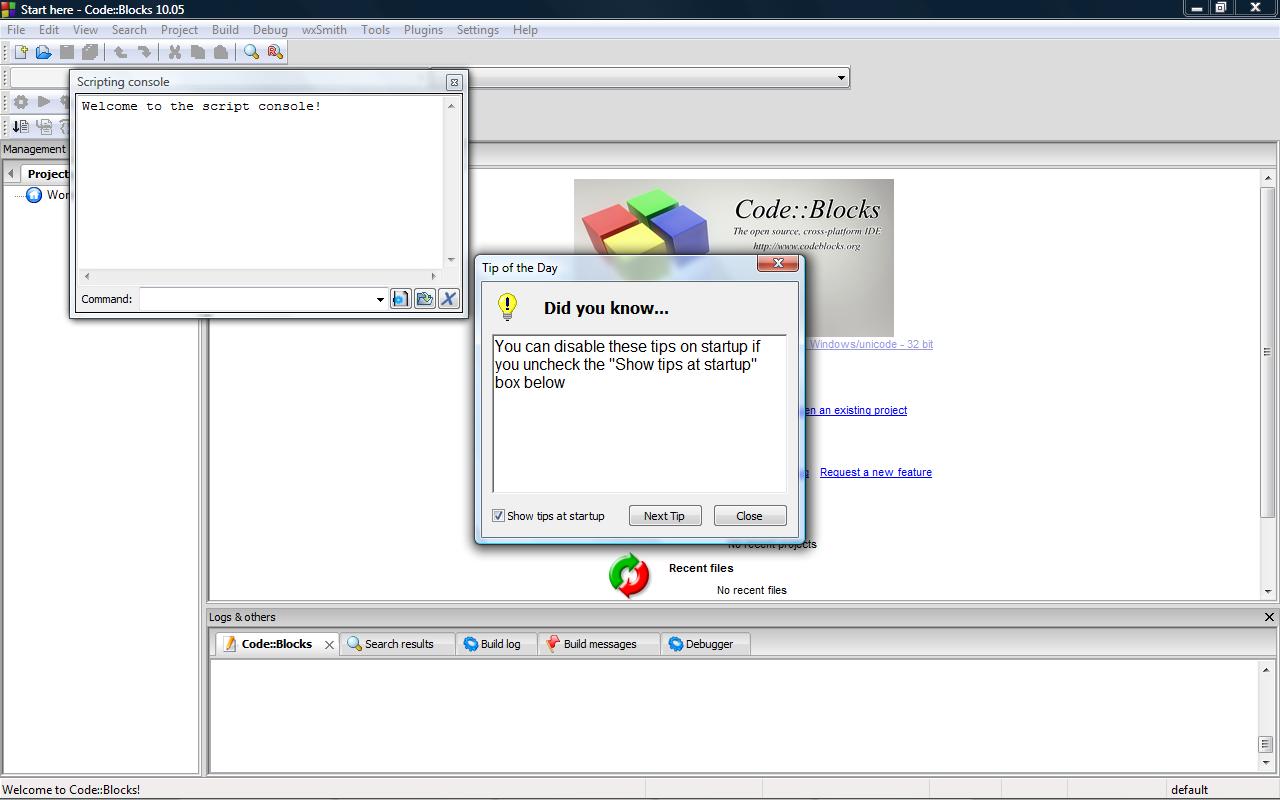Open the Settings menu
The height and width of the screenshot is (800, 1280).
click(477, 30)
